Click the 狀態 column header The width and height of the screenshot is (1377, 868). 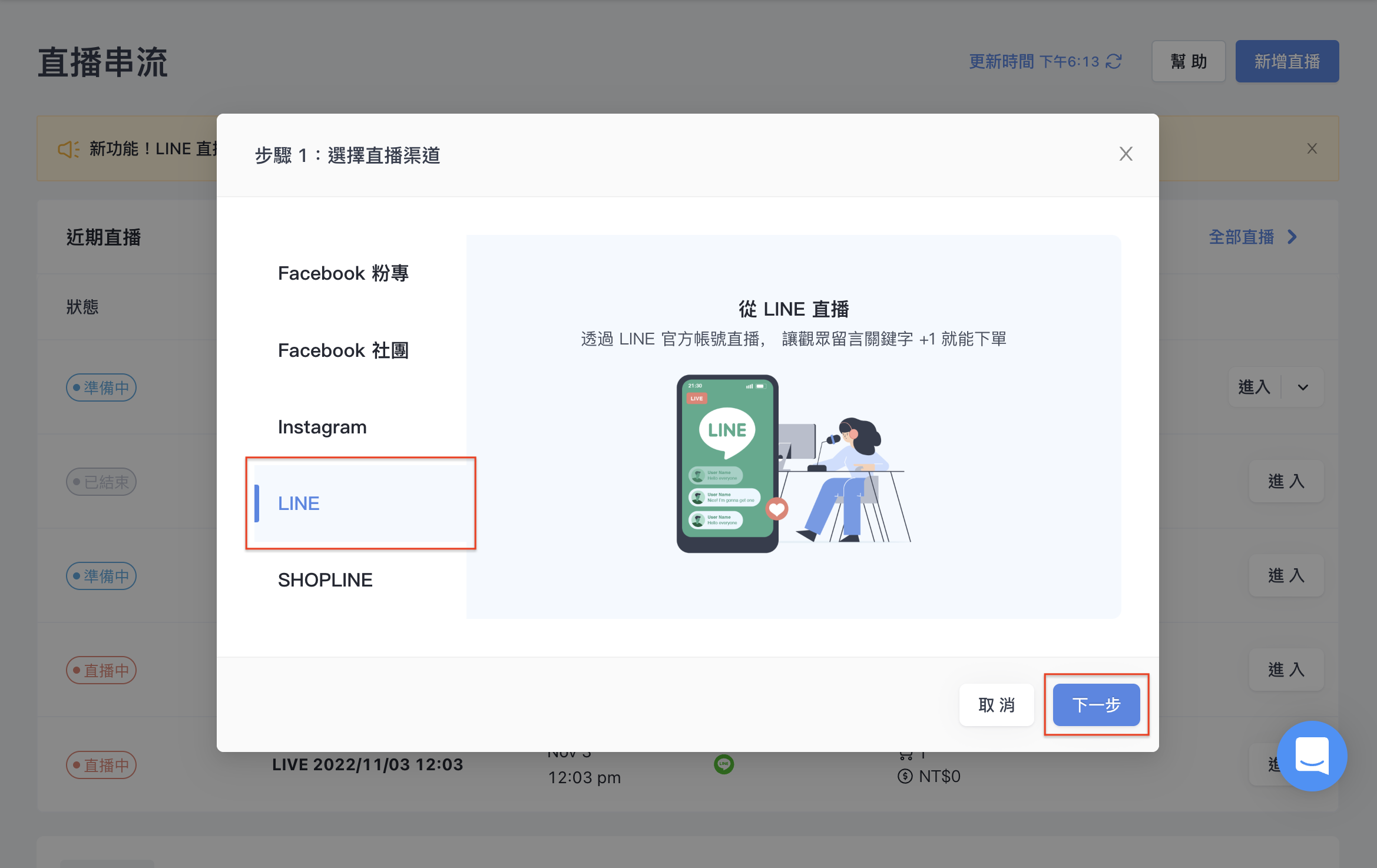(x=82, y=307)
